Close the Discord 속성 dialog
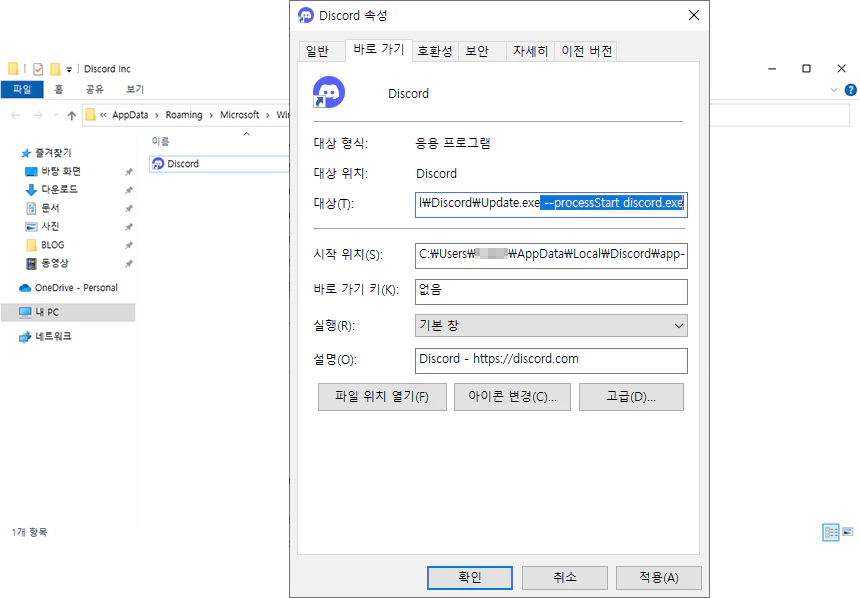860x598 pixels. pyautogui.click(x=694, y=15)
